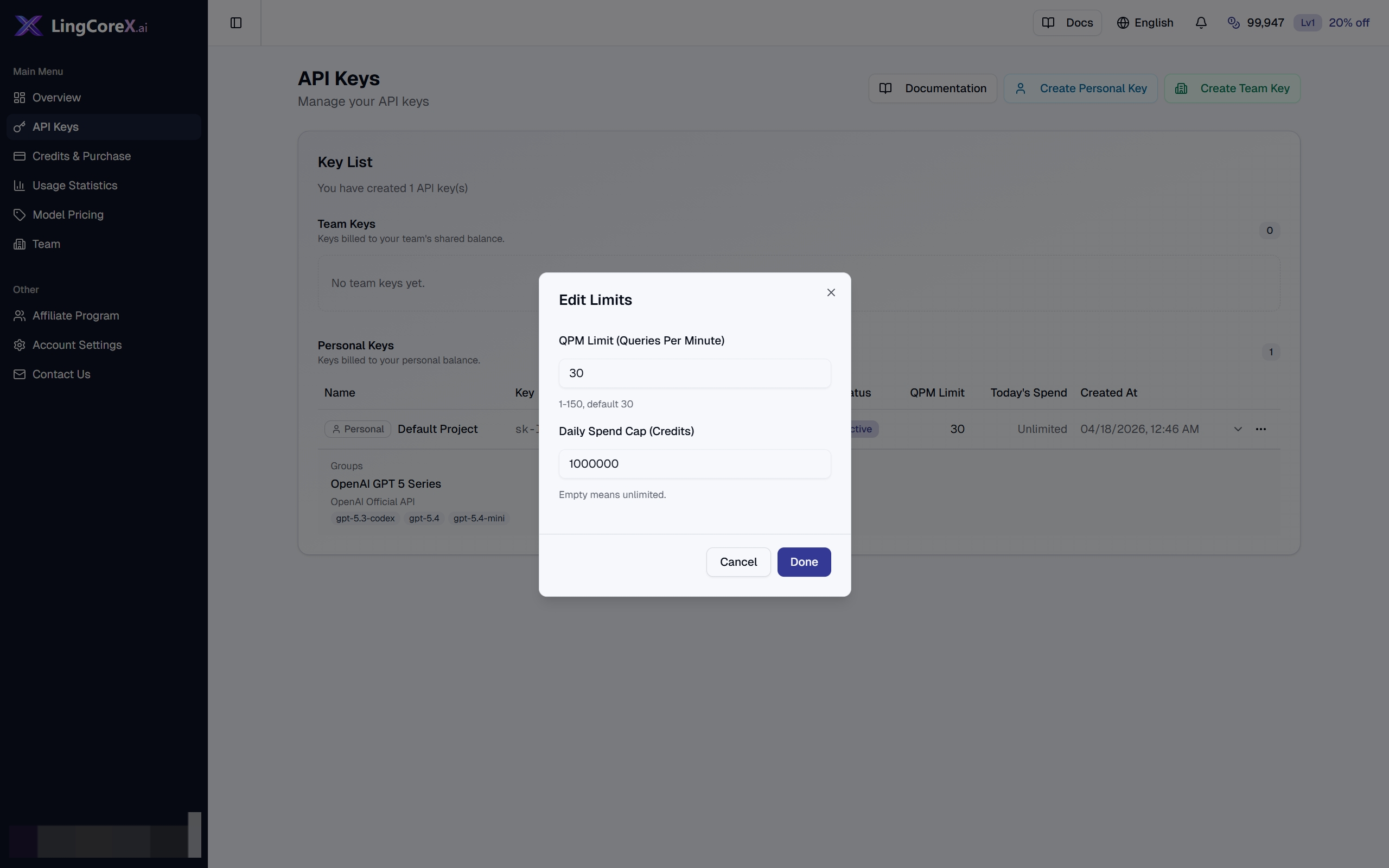Click the Name column header
Screen dimensions: 1389x868
339,393
